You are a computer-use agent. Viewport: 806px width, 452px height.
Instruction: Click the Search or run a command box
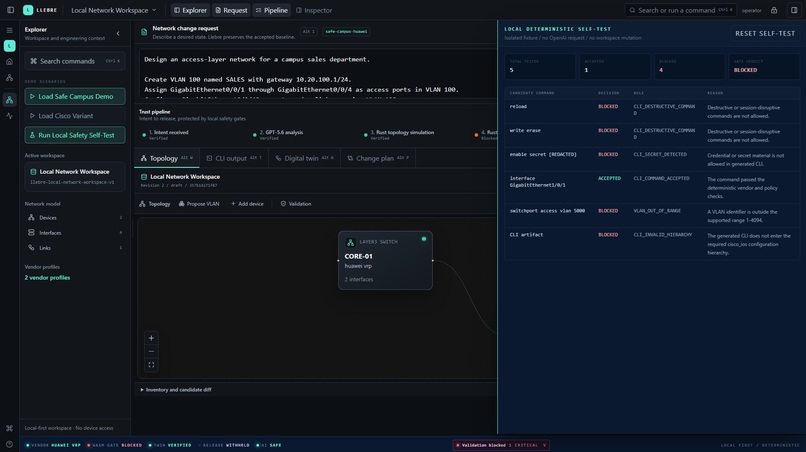point(681,10)
